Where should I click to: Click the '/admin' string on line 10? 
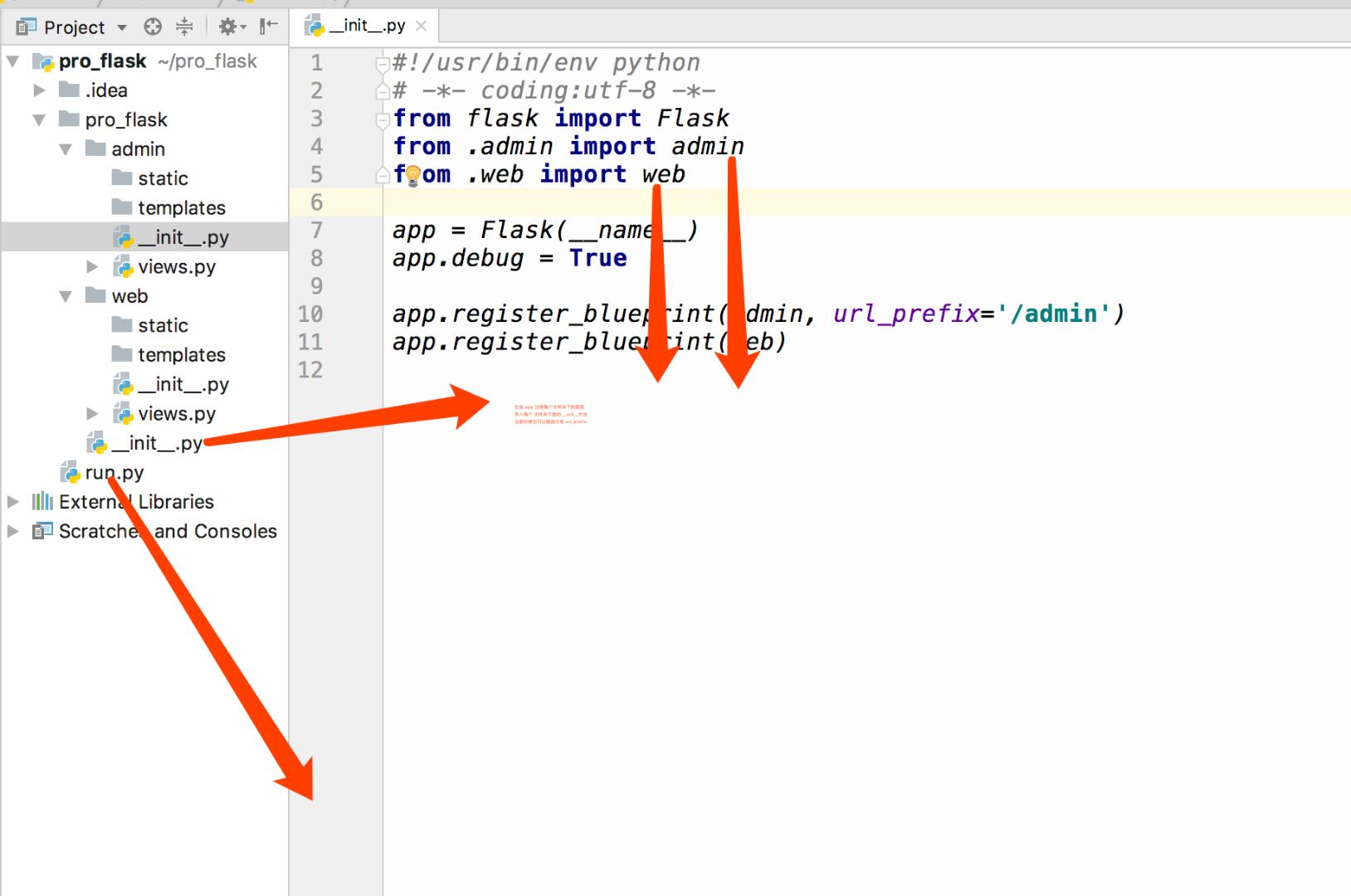1054,314
